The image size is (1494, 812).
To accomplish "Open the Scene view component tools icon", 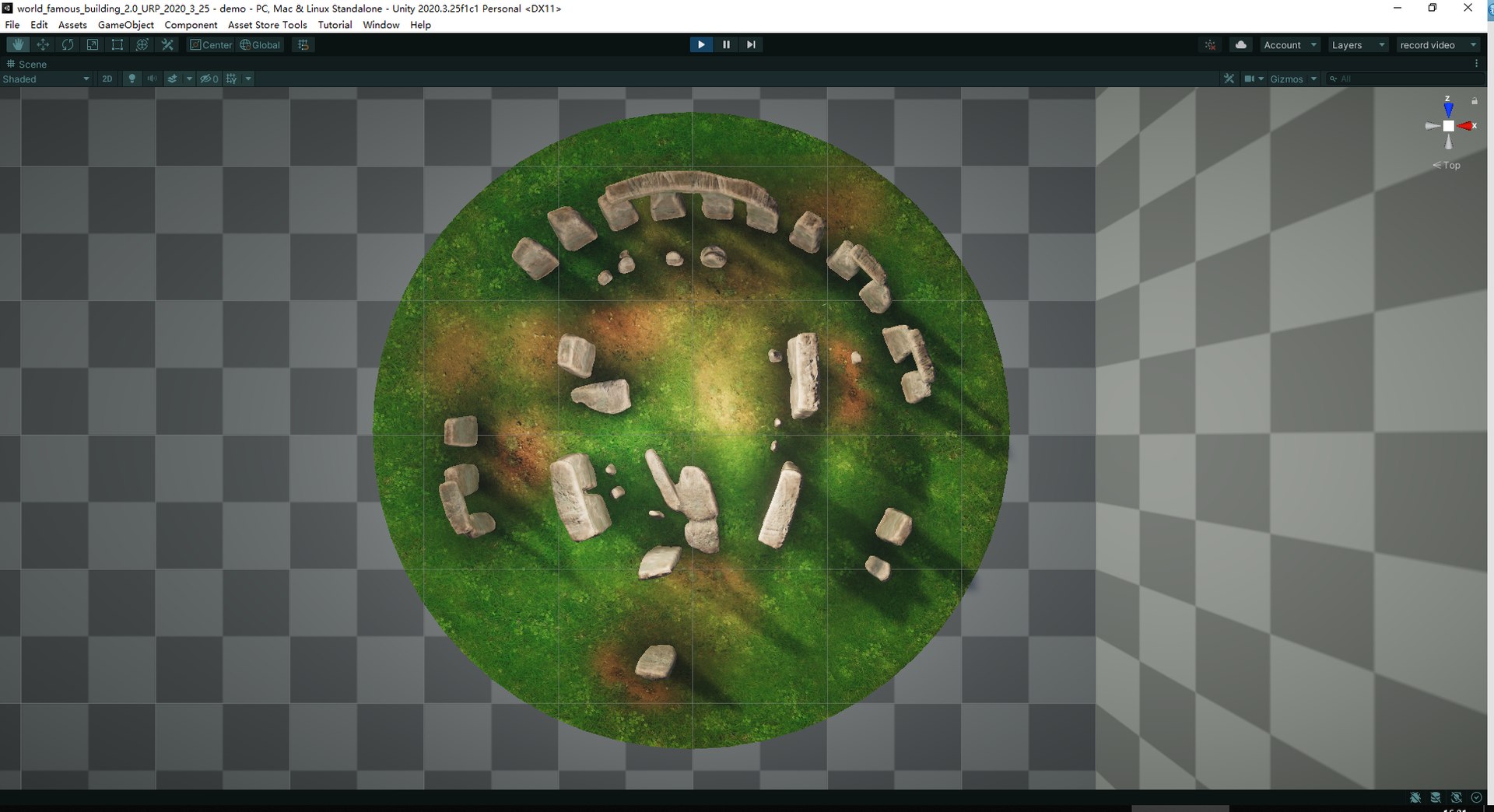I will 1229,79.
